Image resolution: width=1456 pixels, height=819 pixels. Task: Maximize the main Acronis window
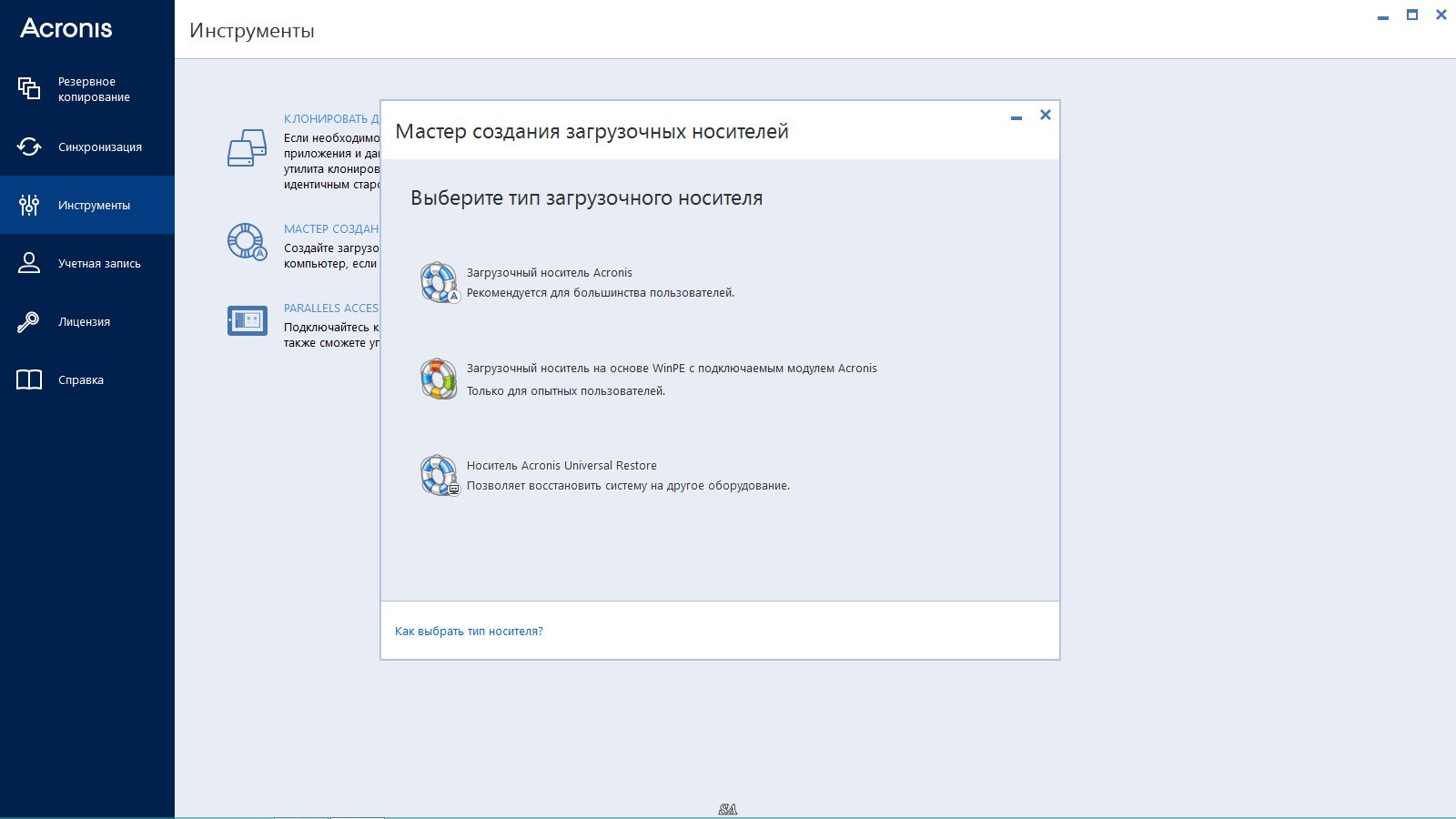(1412, 15)
